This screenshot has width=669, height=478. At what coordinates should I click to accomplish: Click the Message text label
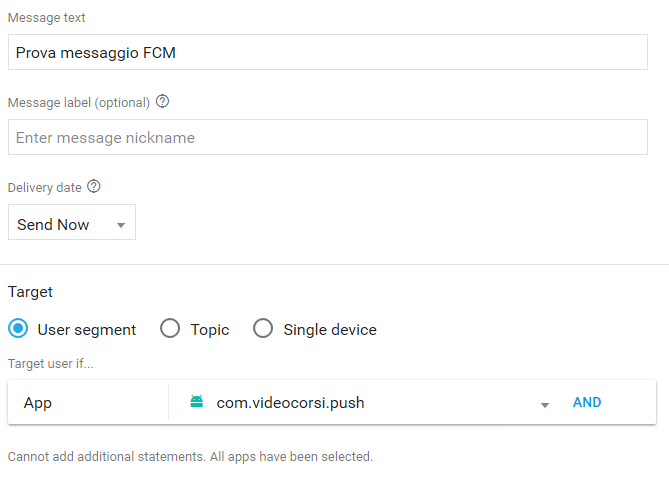46,18
